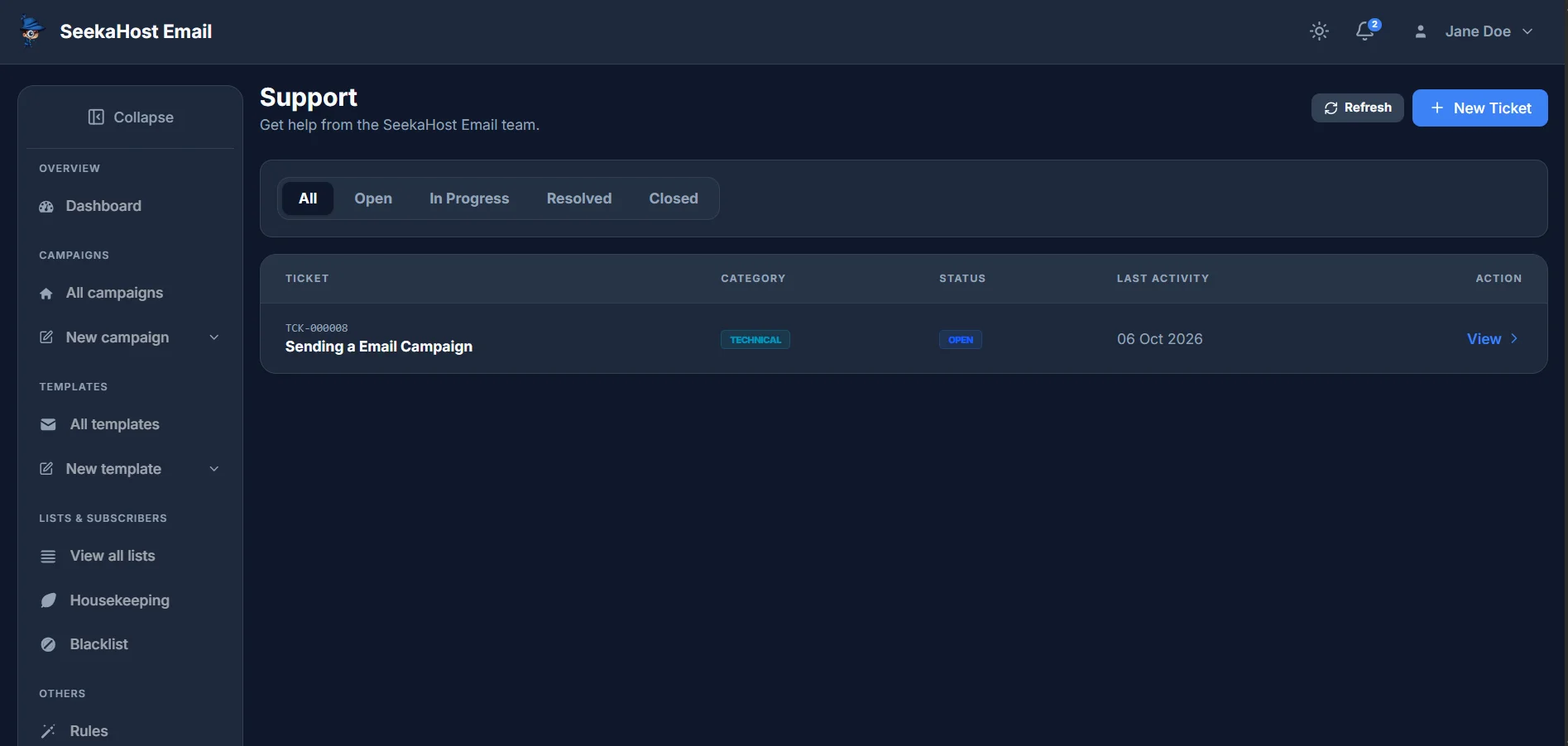Open New template menu label
This screenshot has width=1568, height=746.
[x=113, y=469]
